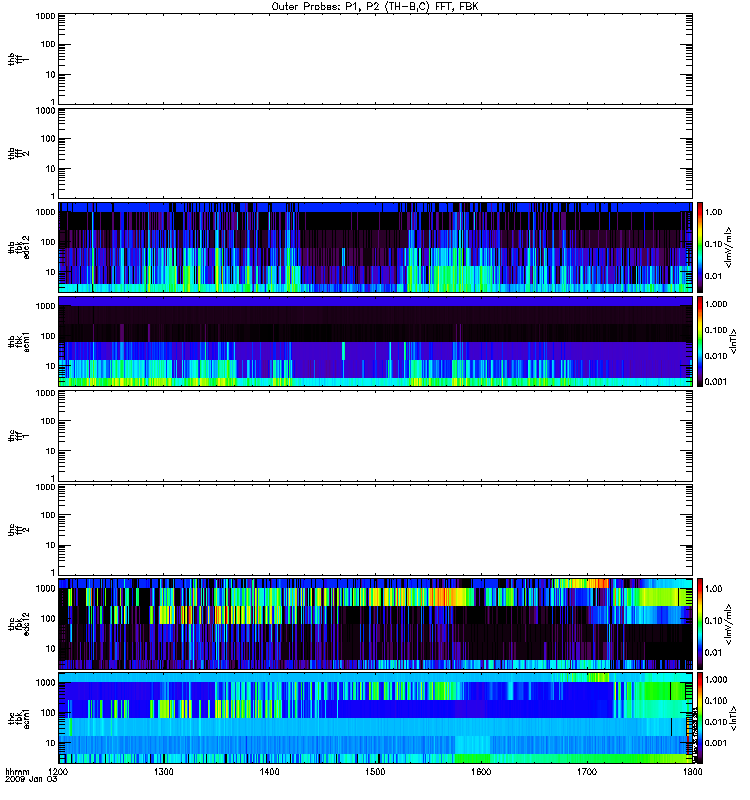Click the 1700 time axis label
The image size is (750, 800).
[x=587, y=771]
